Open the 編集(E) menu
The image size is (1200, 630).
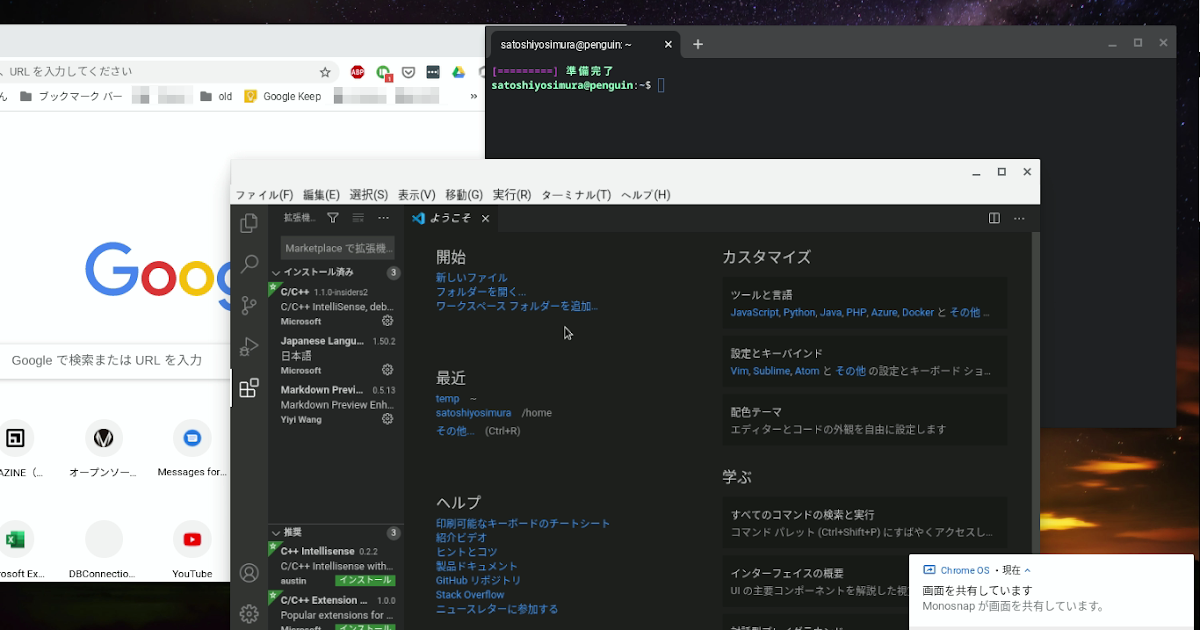321,195
